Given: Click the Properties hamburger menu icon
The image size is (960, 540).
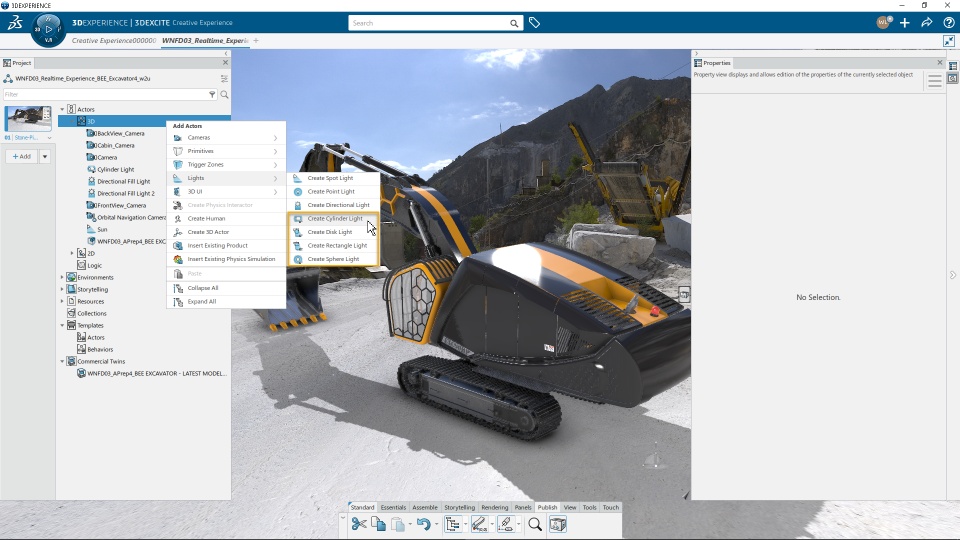Looking at the screenshot, I should coord(934,81).
